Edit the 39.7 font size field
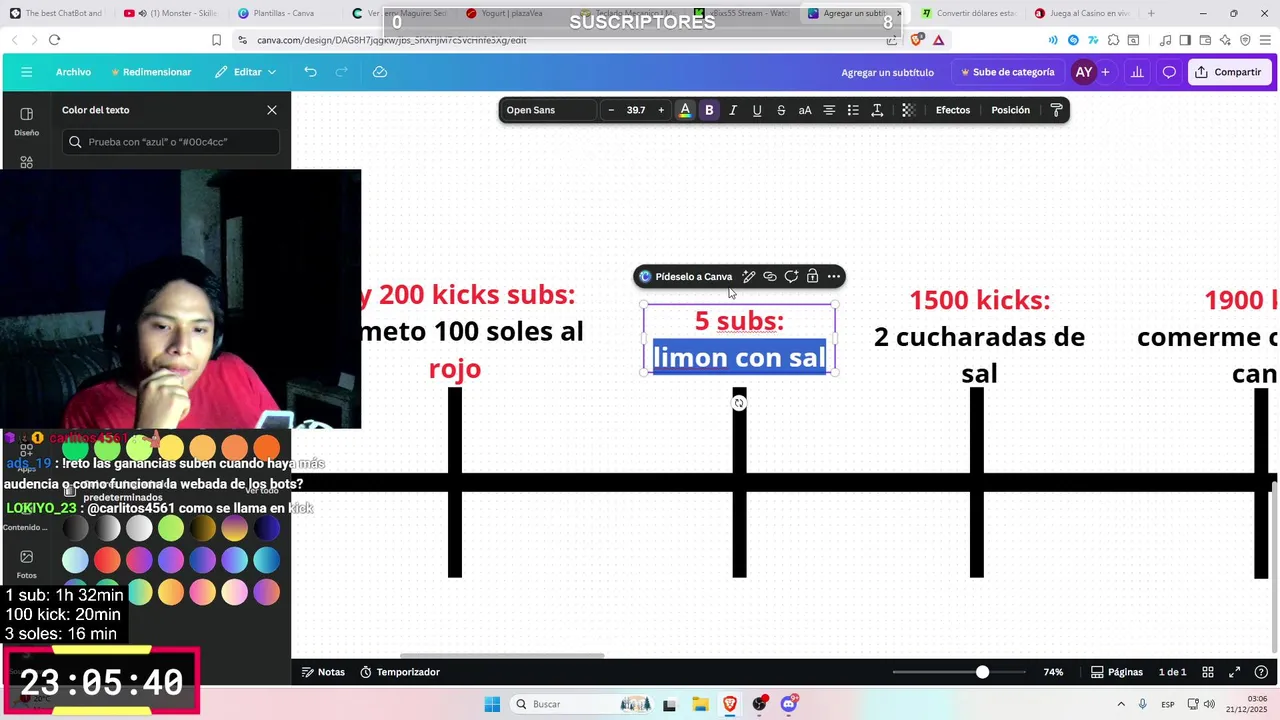Viewport: 1280px width, 720px height. click(636, 110)
